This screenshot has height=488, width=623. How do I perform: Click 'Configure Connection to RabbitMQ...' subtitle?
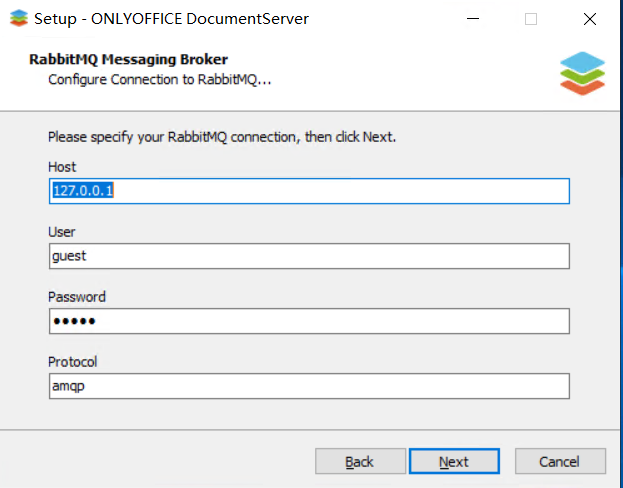(159, 79)
